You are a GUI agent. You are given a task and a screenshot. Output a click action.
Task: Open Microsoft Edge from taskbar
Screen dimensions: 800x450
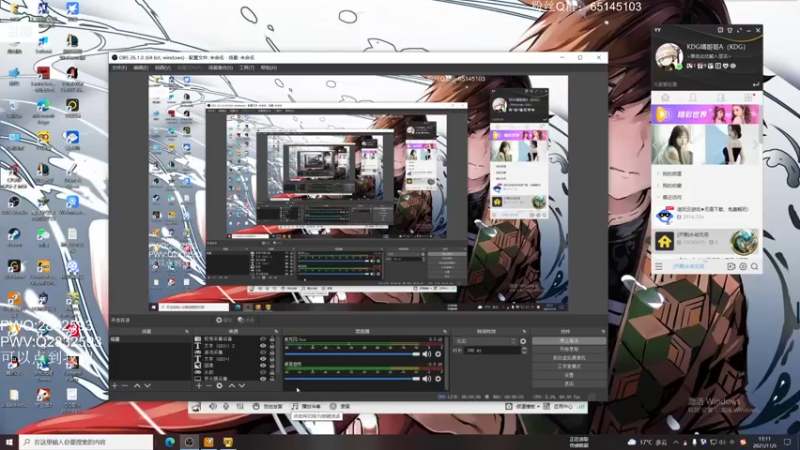[170, 442]
